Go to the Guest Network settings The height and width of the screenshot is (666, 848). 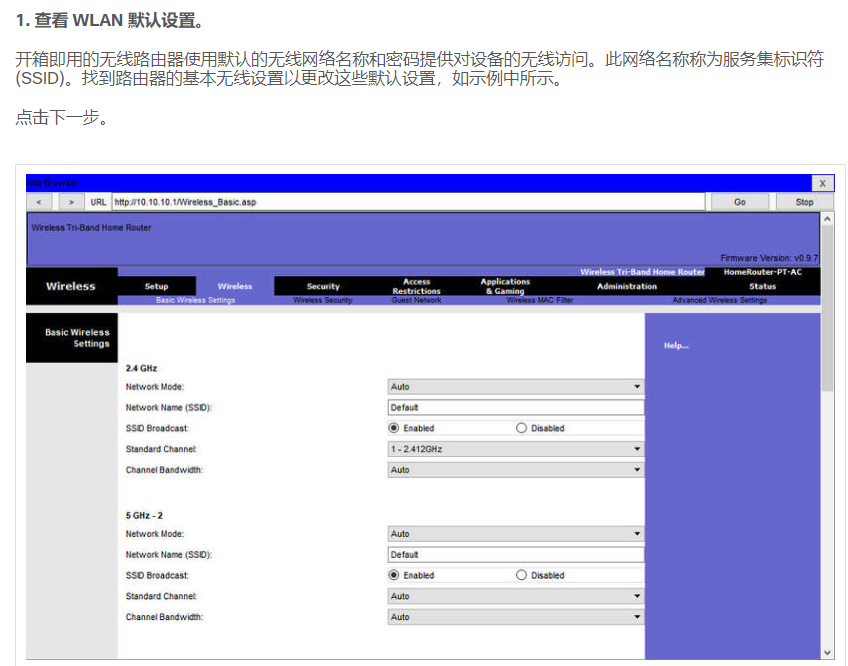click(x=417, y=298)
